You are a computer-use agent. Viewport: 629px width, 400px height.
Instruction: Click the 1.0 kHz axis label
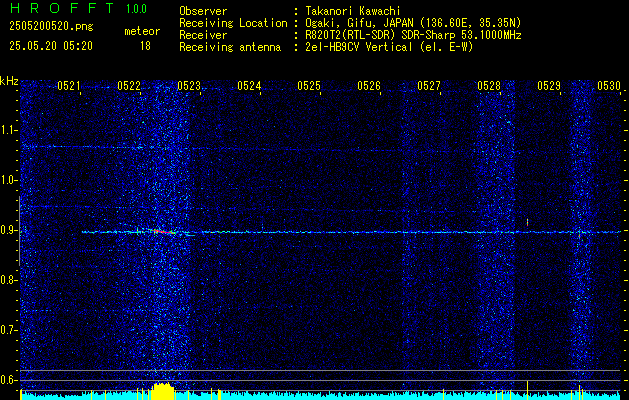[x=10, y=180]
